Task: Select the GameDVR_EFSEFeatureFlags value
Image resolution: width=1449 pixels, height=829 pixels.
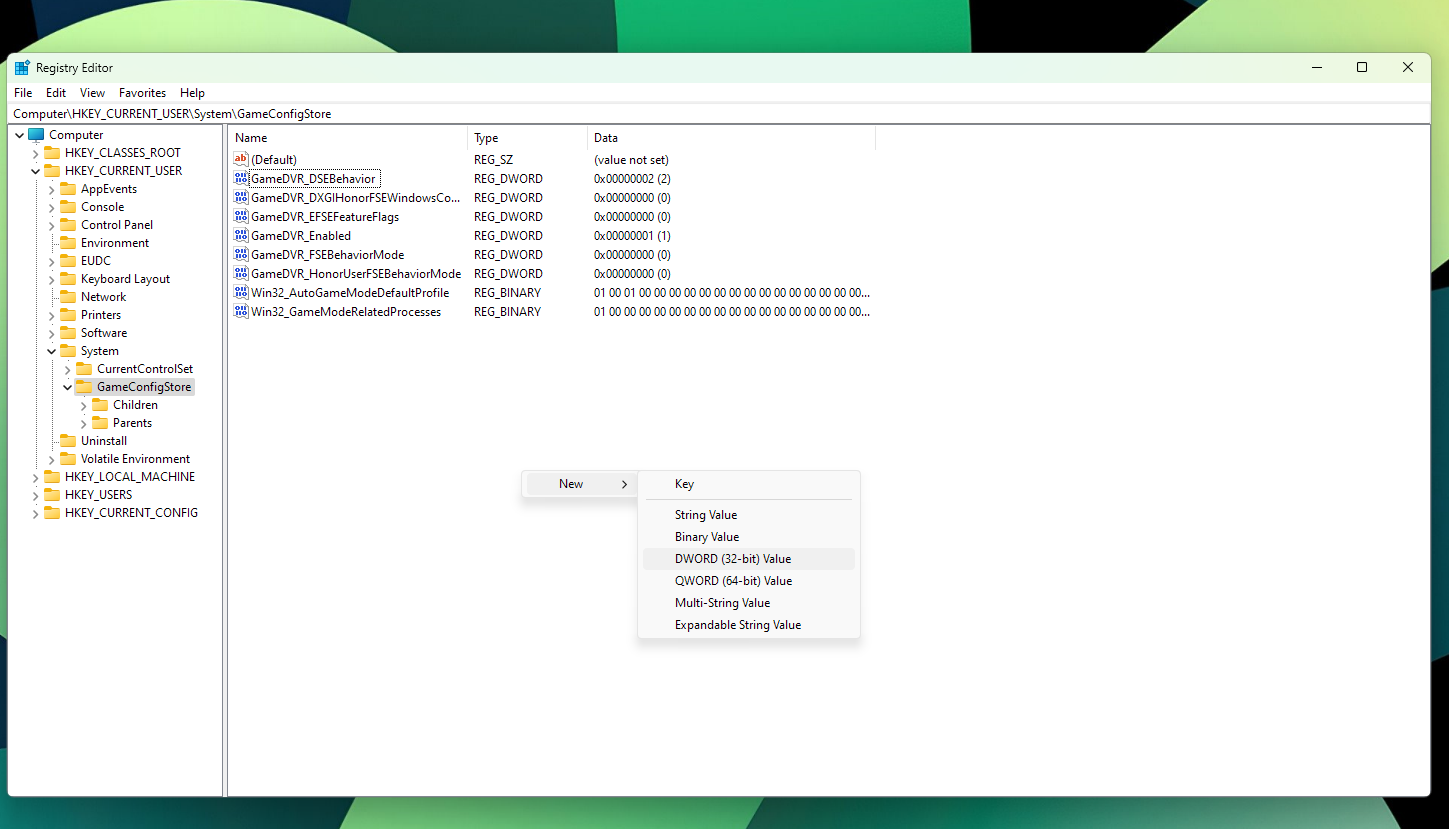Action: (x=325, y=217)
